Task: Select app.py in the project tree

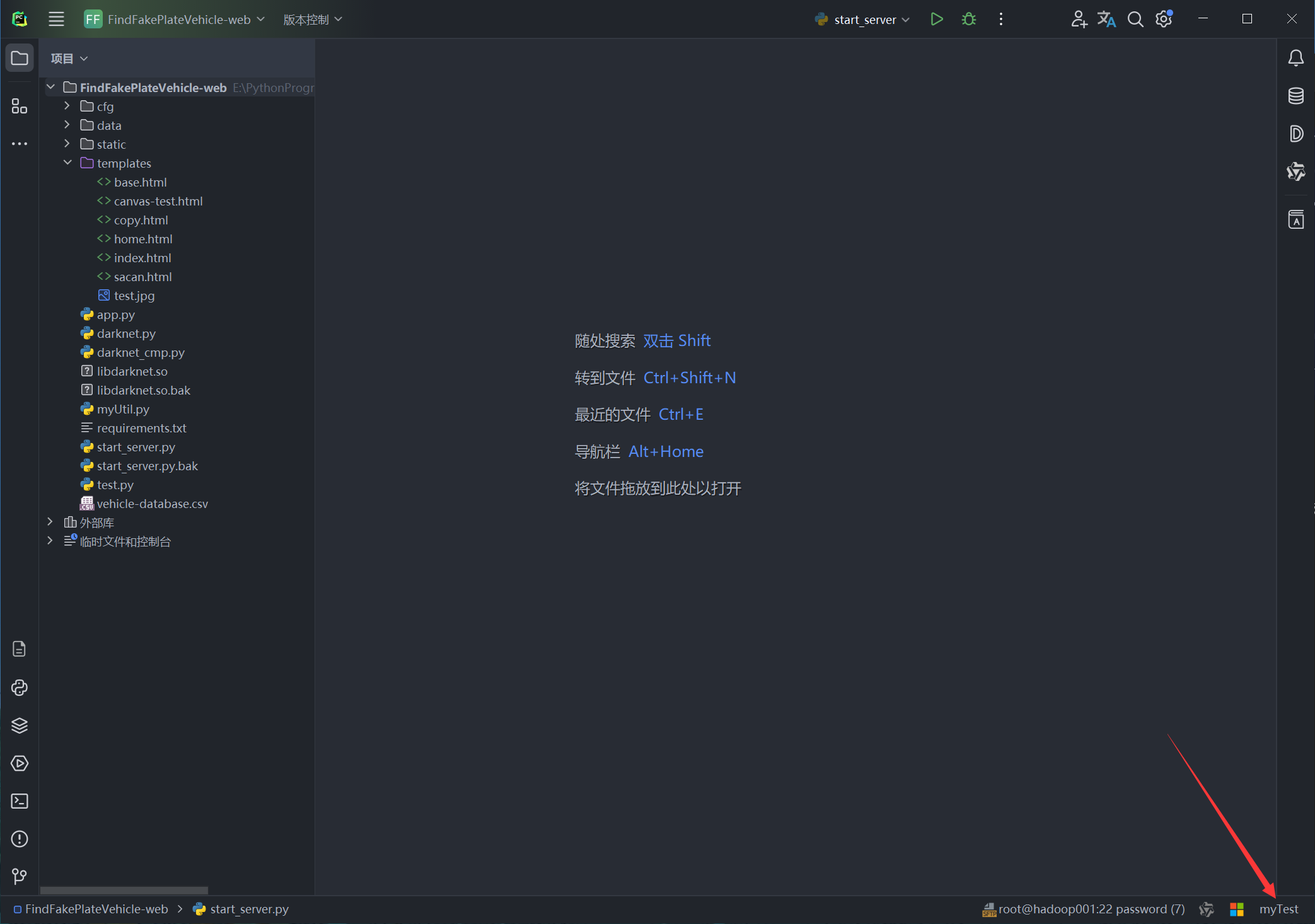Action: pyautogui.click(x=115, y=315)
